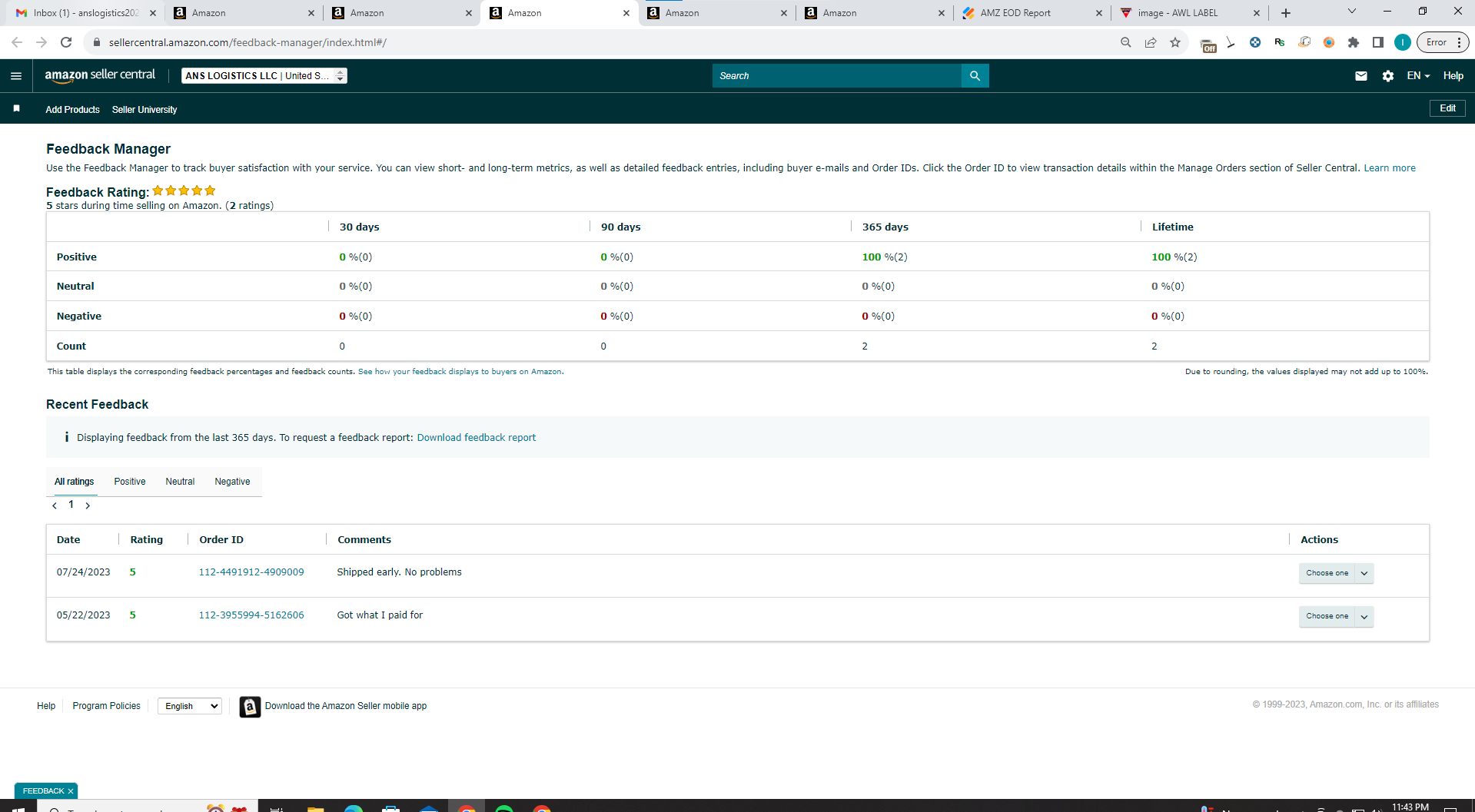Click Help in the top header
Viewport: 1475px width, 812px height.
point(1453,75)
